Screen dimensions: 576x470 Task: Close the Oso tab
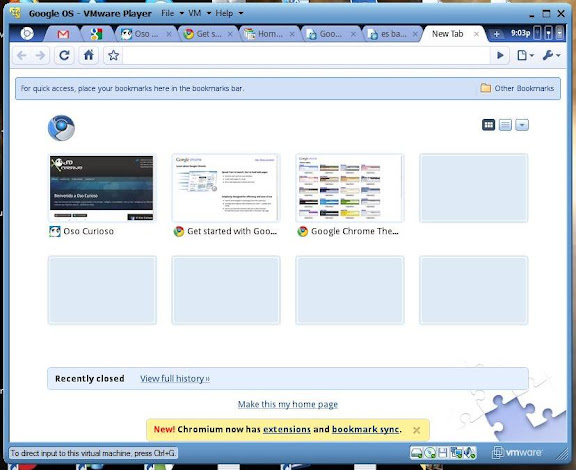point(169,34)
